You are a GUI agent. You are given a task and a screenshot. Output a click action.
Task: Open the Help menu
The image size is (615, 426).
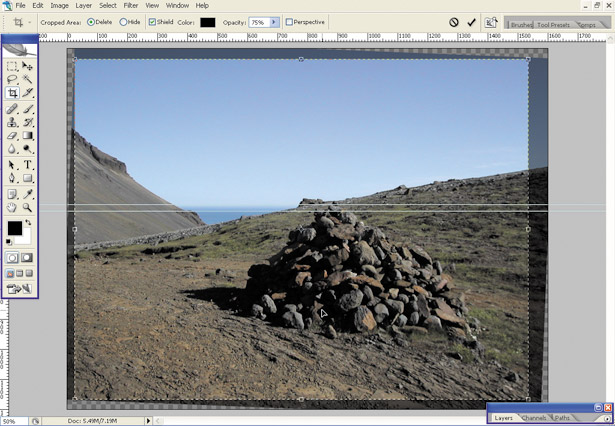[202, 5]
